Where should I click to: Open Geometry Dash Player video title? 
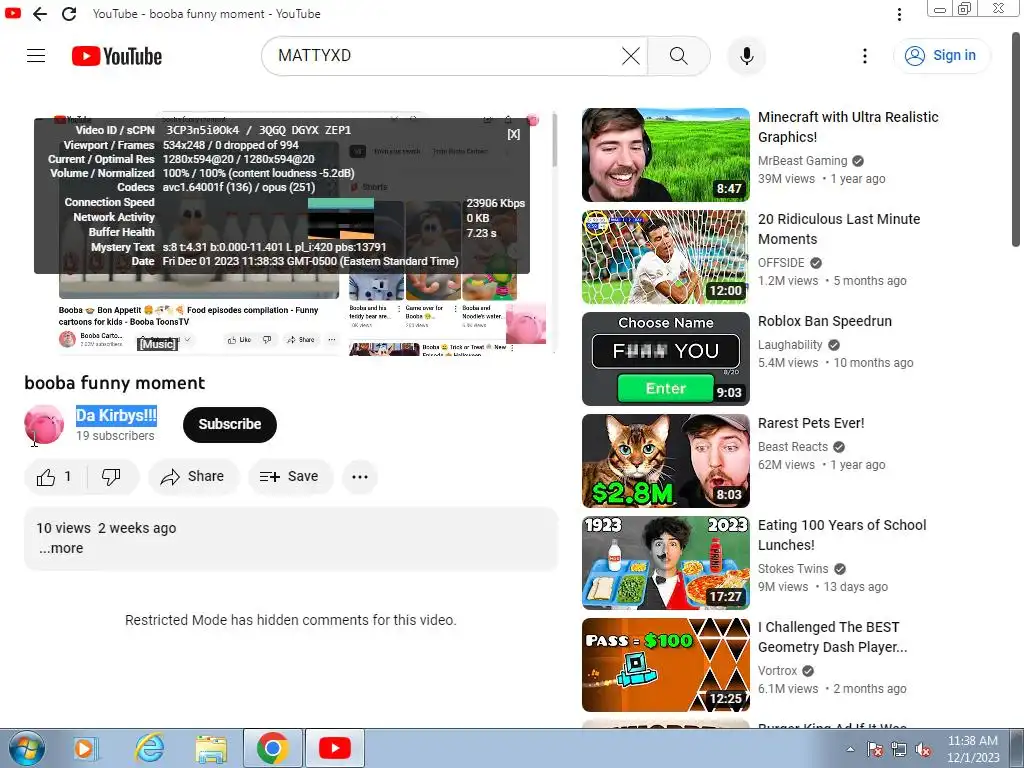[832, 637]
